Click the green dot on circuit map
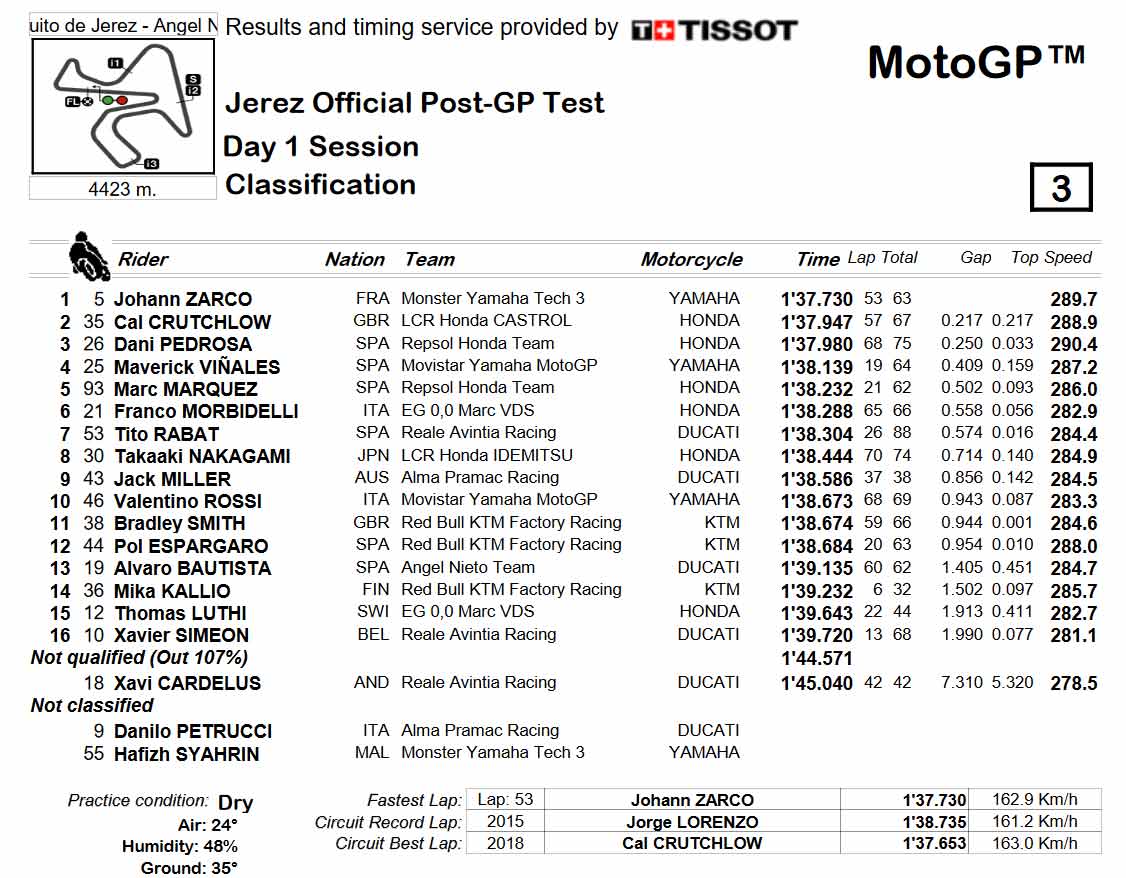This screenshot has height=878, width=1126. [108, 101]
